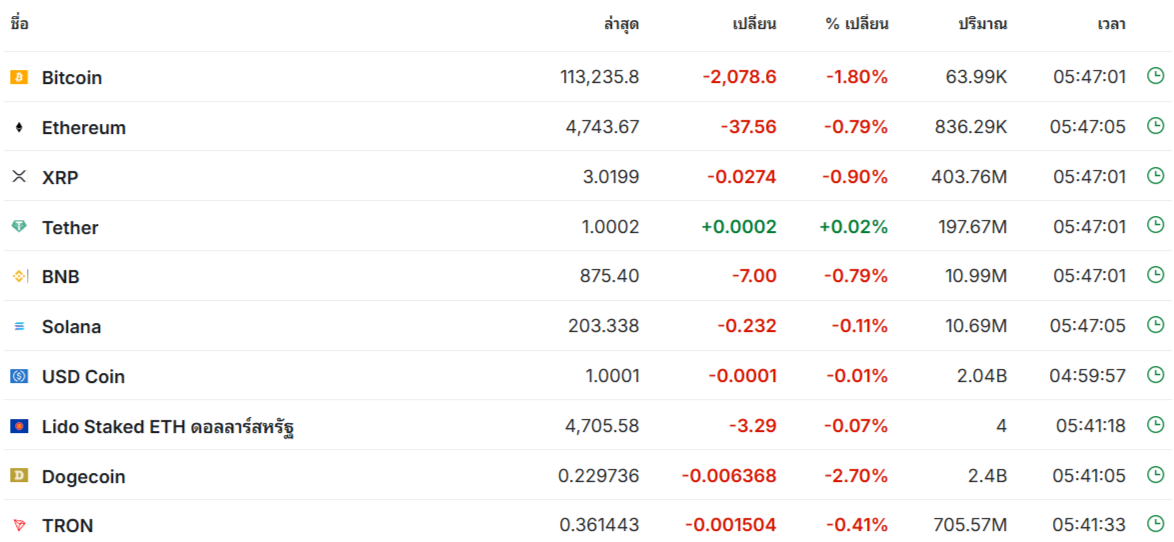Click the clock icon beside USD Coin time
The height and width of the screenshot is (542, 1174).
(x=1155, y=375)
